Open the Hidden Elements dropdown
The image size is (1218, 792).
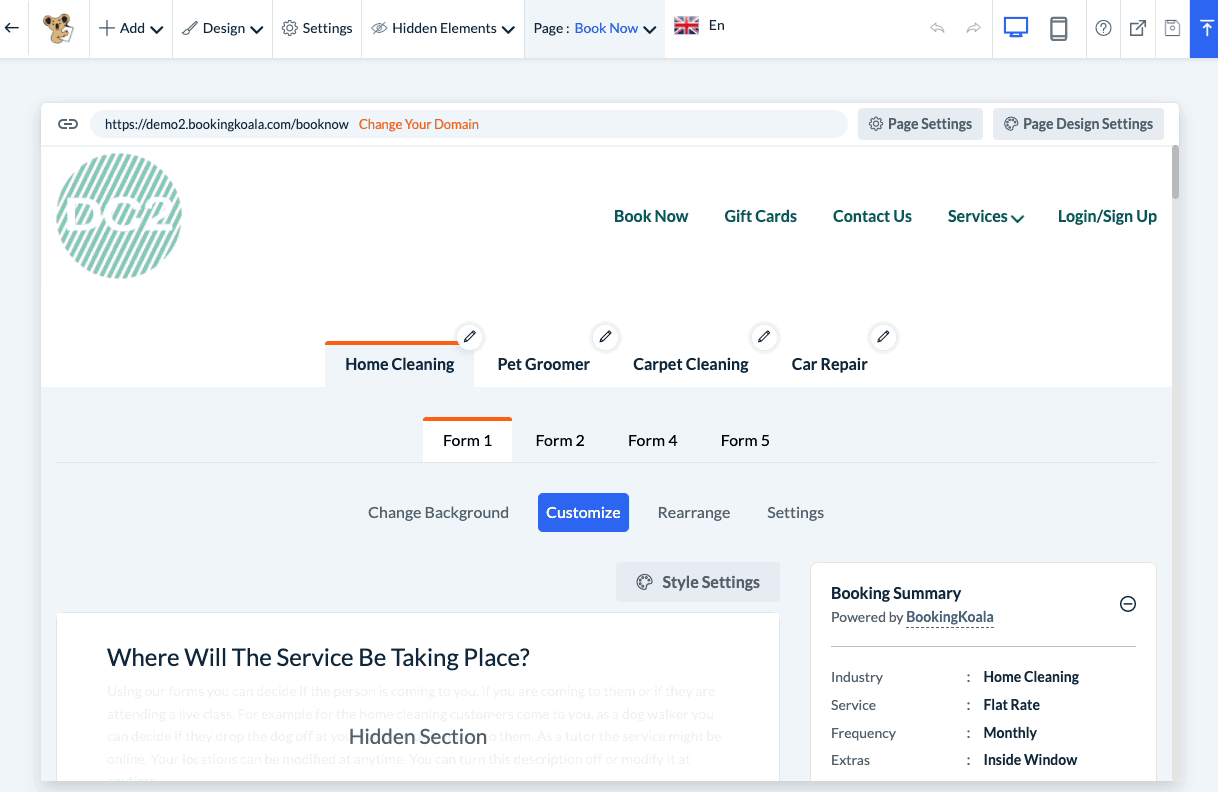(443, 28)
